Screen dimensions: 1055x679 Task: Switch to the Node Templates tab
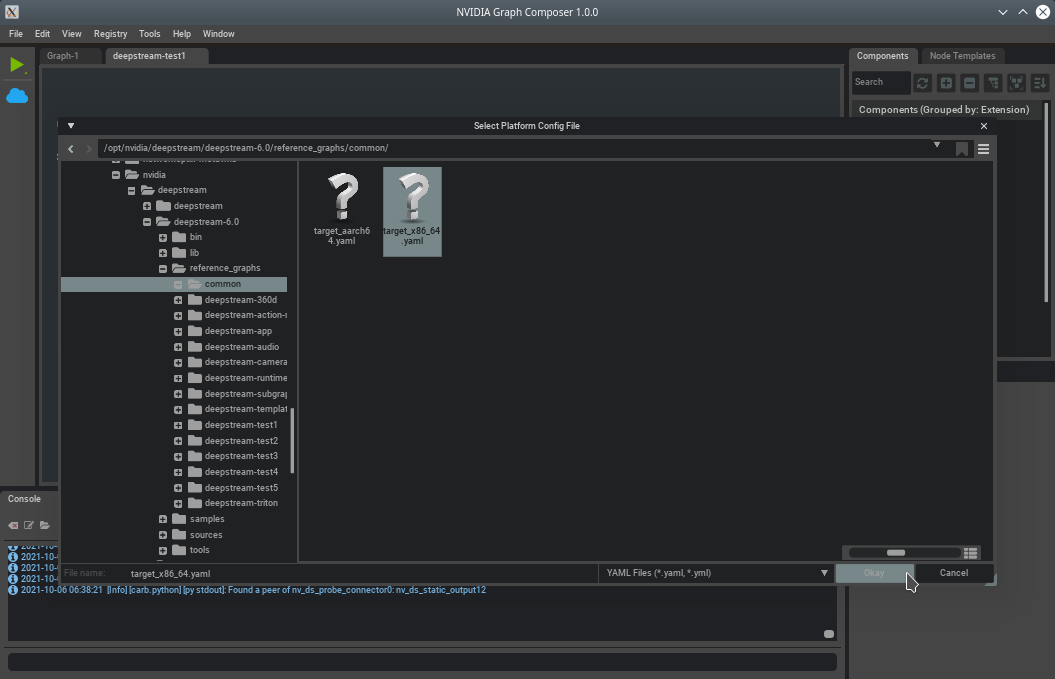(x=961, y=56)
